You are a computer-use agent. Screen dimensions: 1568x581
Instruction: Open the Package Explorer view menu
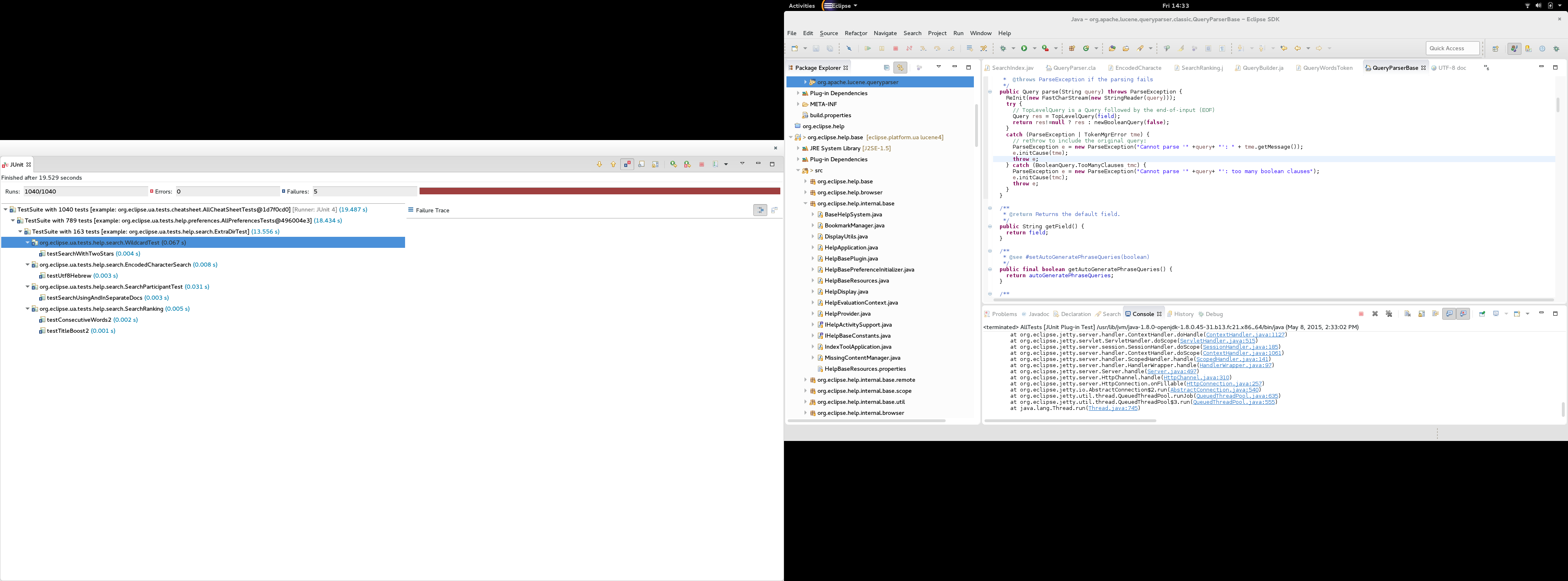pos(939,66)
